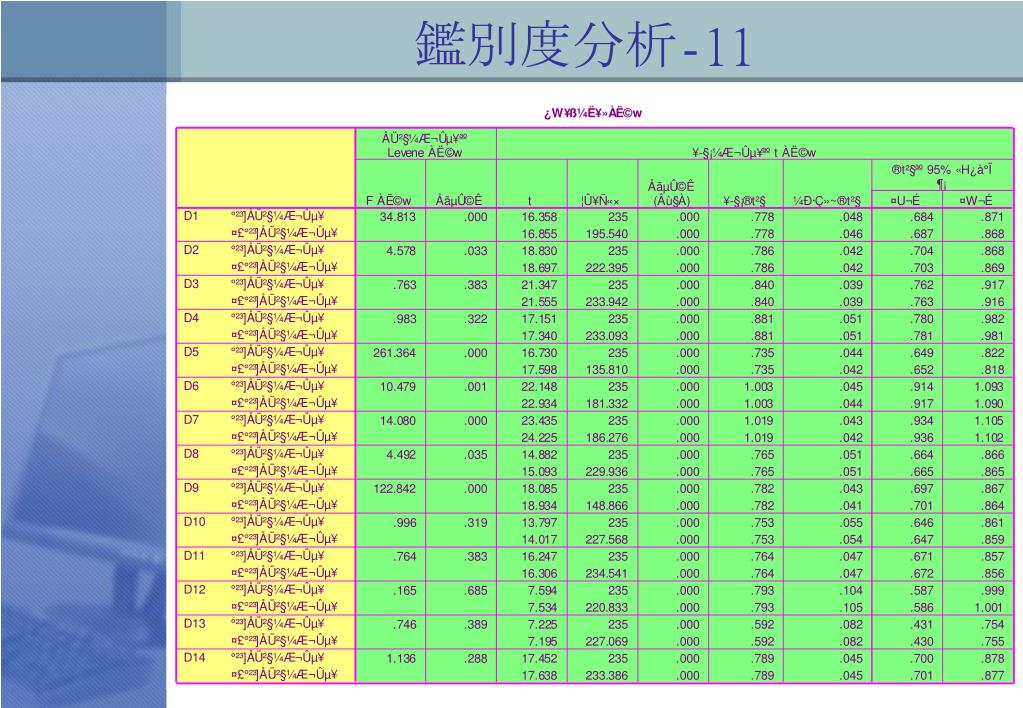Click the F value 4.578
This screenshot has width=1023, height=708.
click(x=401, y=251)
